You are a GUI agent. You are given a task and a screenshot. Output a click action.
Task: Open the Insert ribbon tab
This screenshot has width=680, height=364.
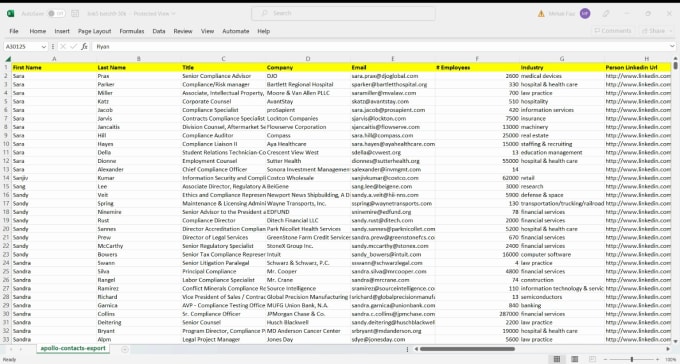tap(62, 31)
